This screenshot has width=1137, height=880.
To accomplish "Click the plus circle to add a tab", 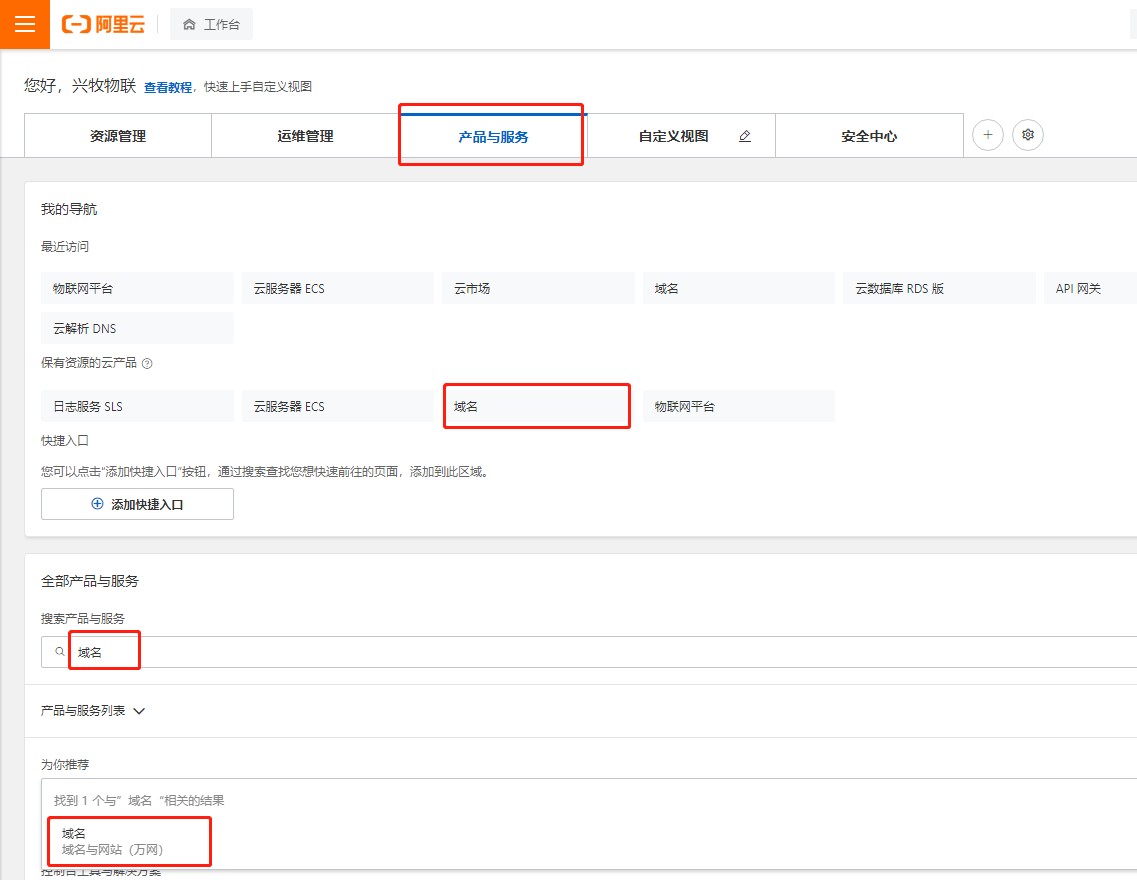I will [x=988, y=135].
